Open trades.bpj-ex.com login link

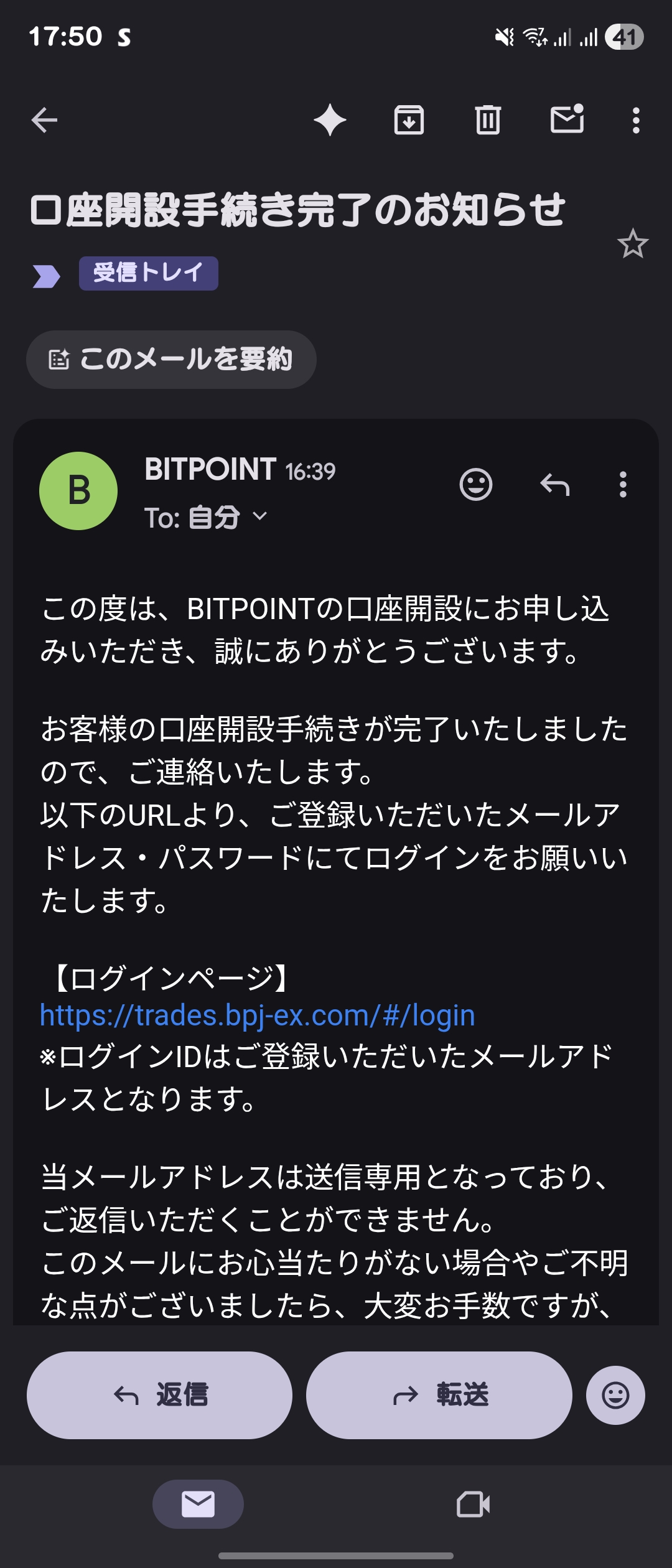click(x=258, y=1015)
